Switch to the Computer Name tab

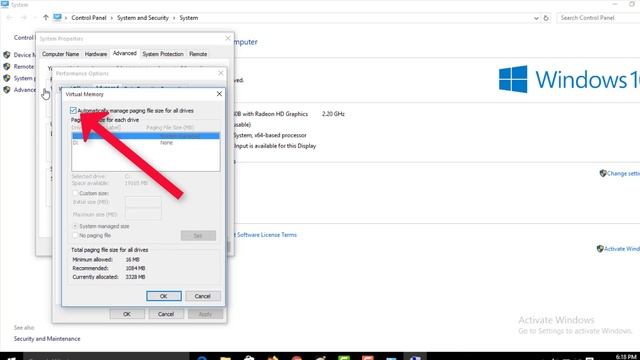[x=60, y=54]
